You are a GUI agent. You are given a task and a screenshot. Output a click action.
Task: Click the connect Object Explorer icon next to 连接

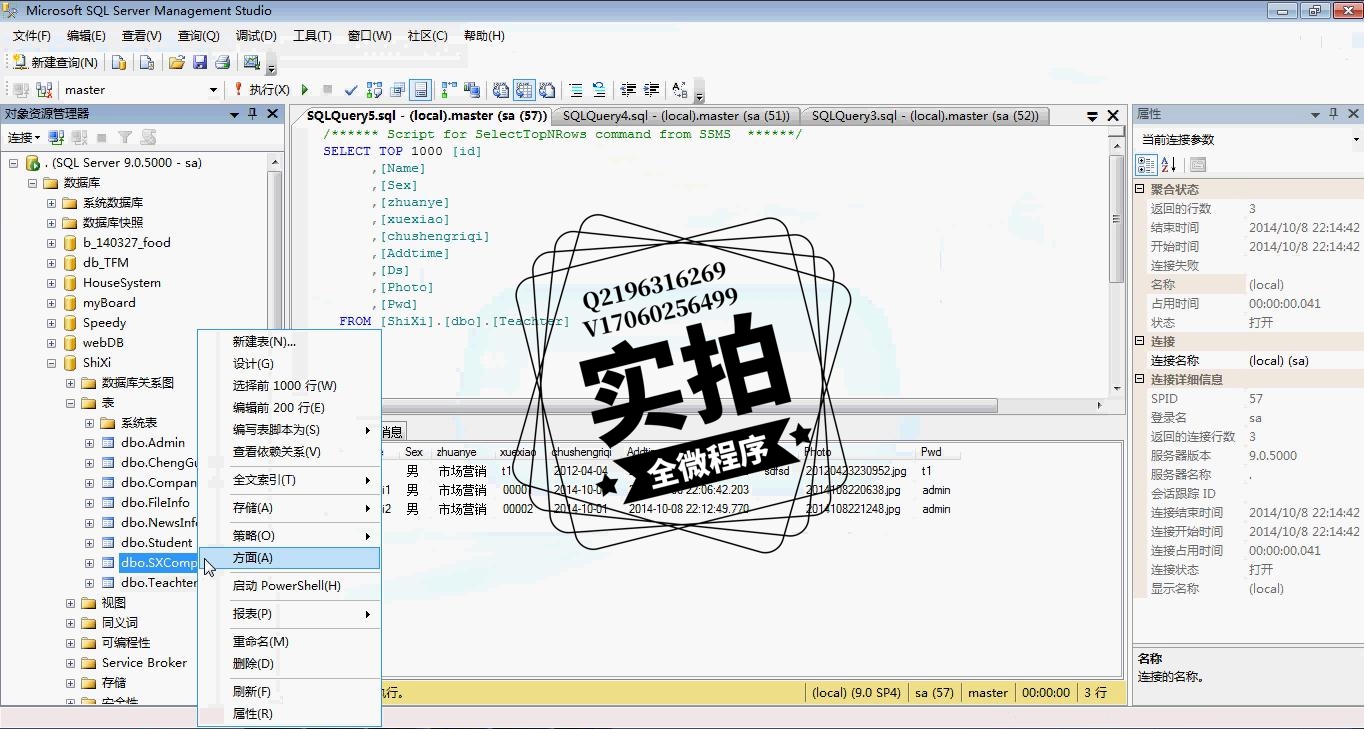[57, 137]
